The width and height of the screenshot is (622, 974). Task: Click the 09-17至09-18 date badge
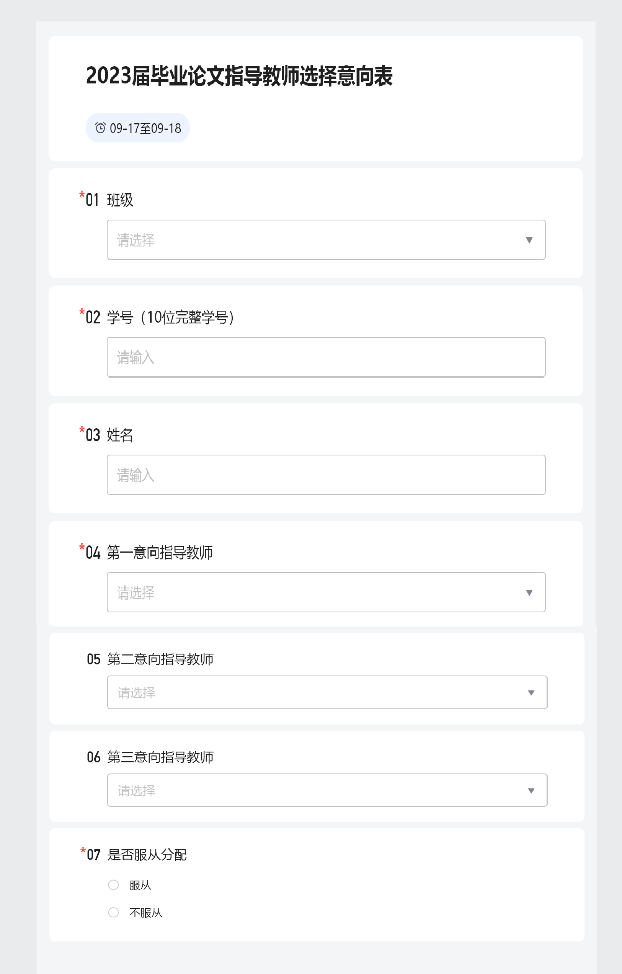[x=138, y=128]
